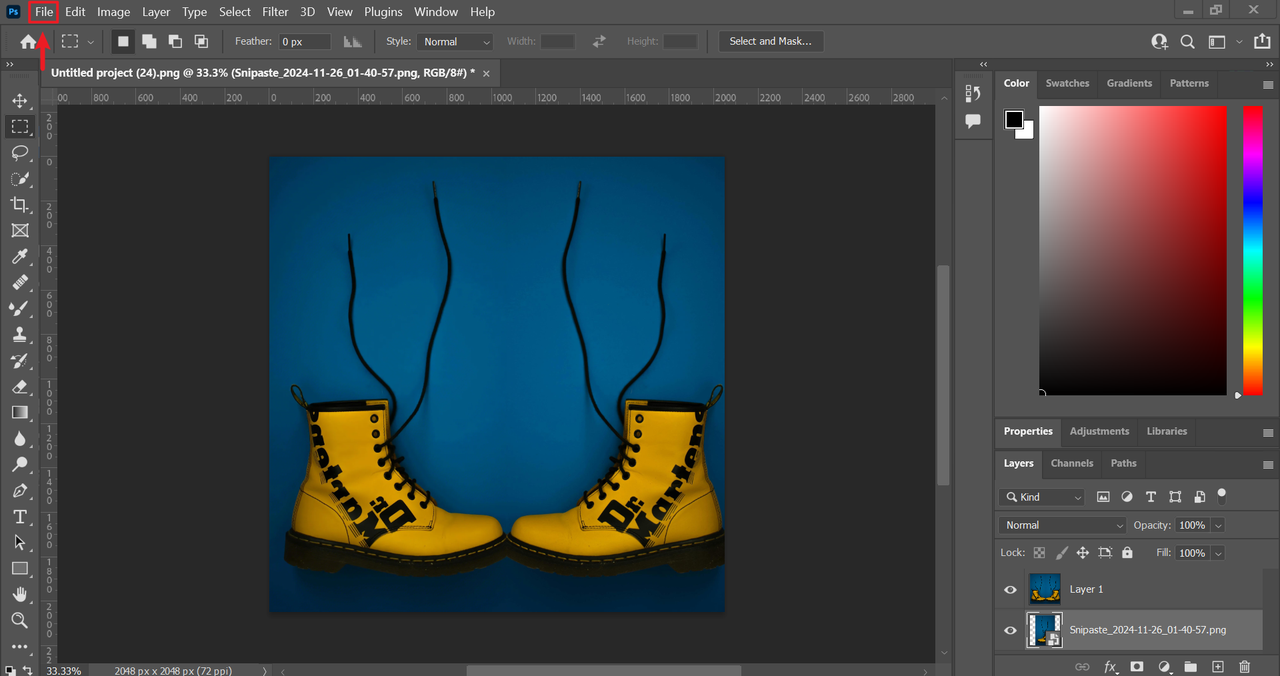Open the File menu

(44, 12)
